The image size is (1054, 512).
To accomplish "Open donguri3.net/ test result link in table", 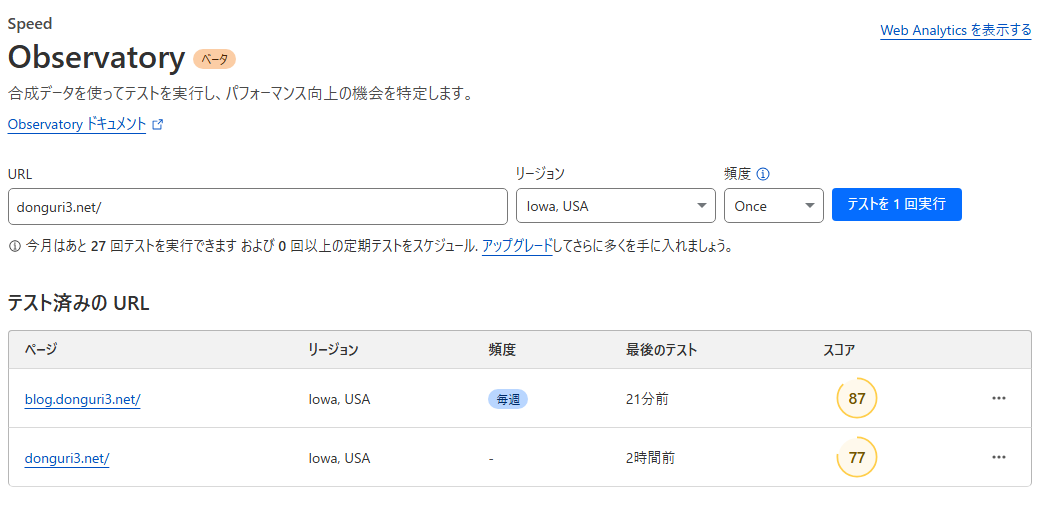I will (x=67, y=459).
